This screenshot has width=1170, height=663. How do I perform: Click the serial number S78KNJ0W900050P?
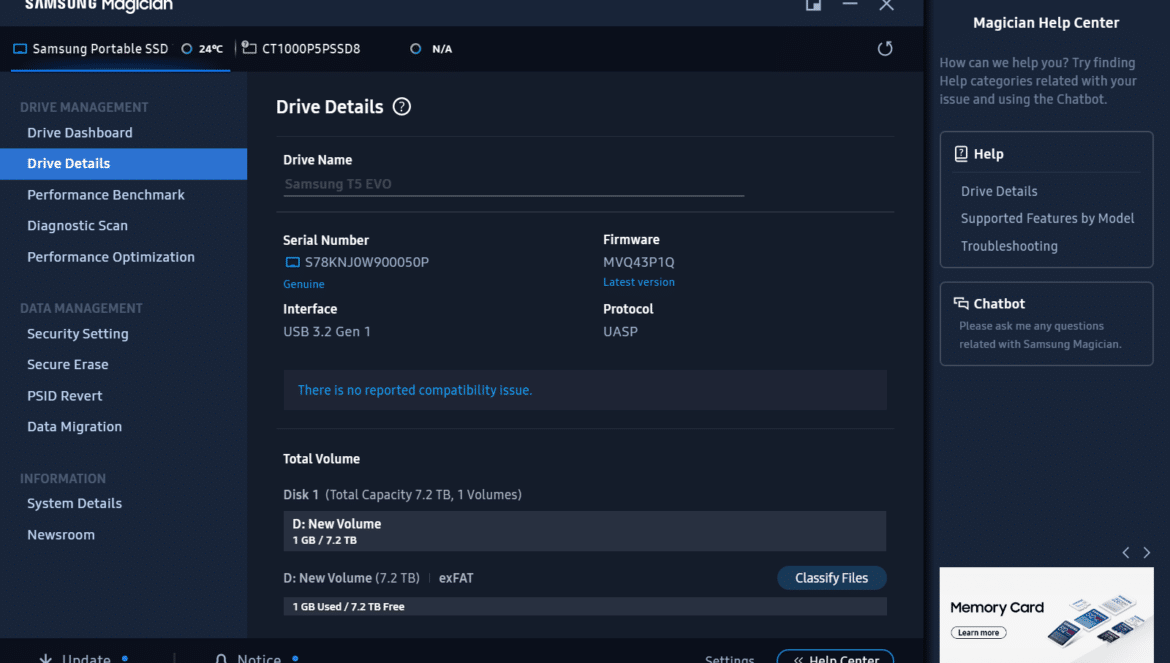point(366,263)
